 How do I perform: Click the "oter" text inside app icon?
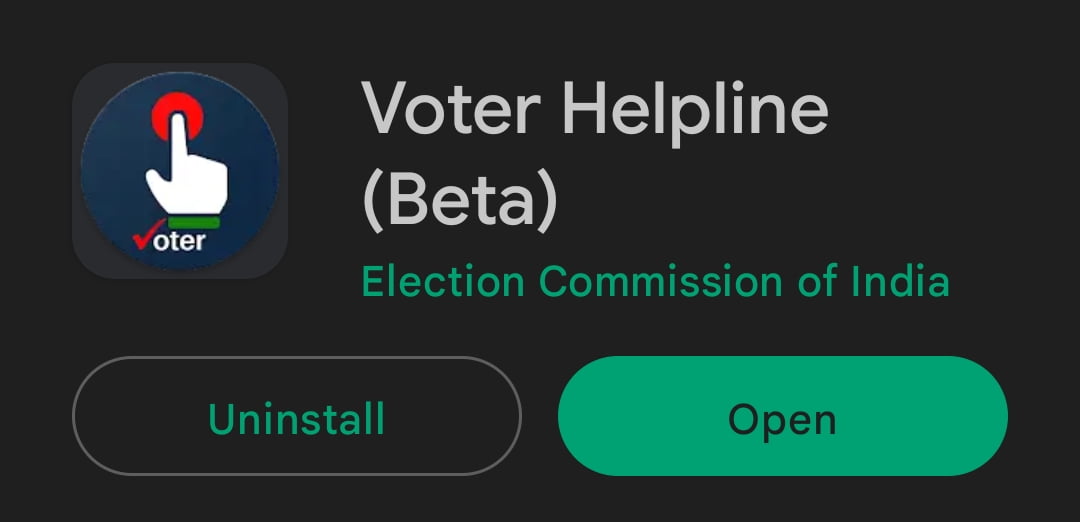click(180, 241)
